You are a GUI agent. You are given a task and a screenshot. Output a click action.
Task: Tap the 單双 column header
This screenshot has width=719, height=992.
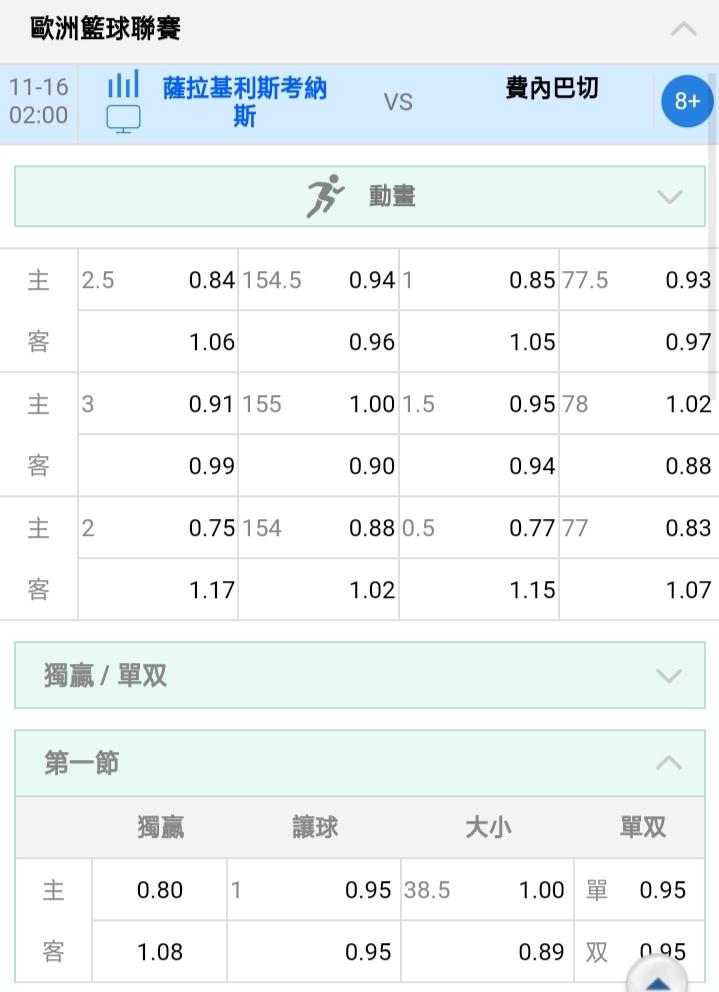[x=643, y=828]
